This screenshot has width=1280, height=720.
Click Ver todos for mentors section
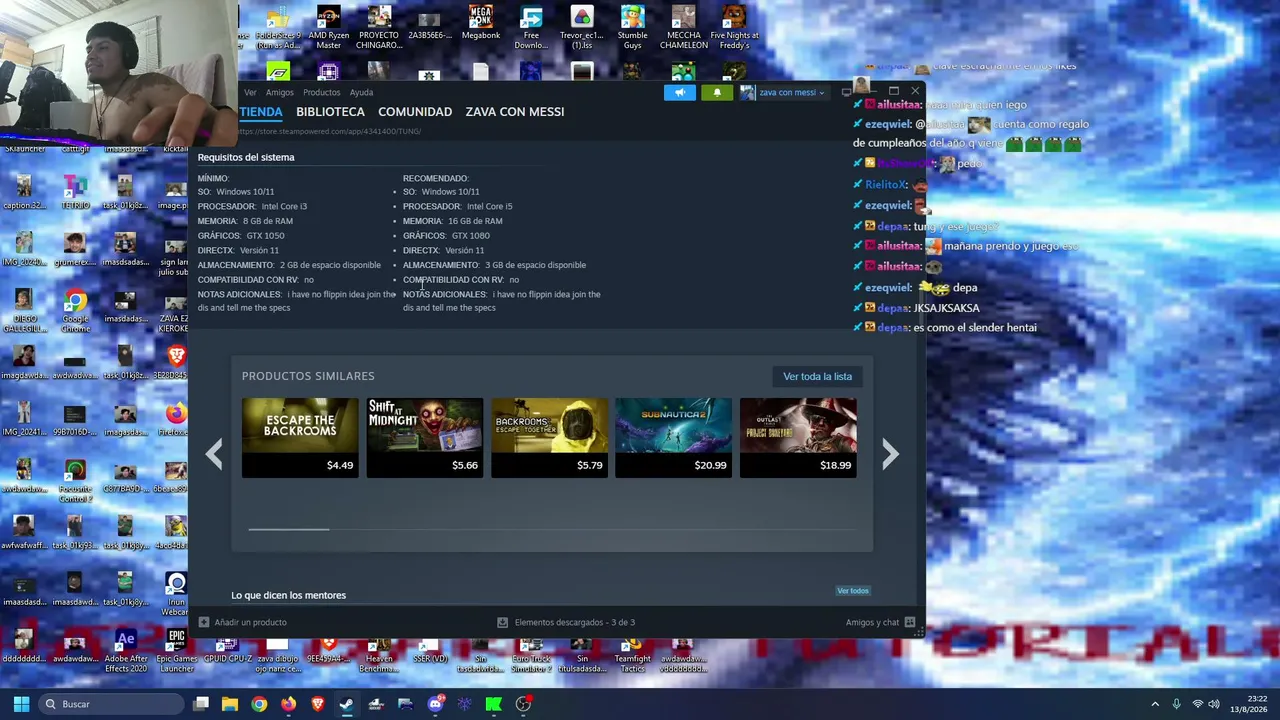click(x=853, y=591)
